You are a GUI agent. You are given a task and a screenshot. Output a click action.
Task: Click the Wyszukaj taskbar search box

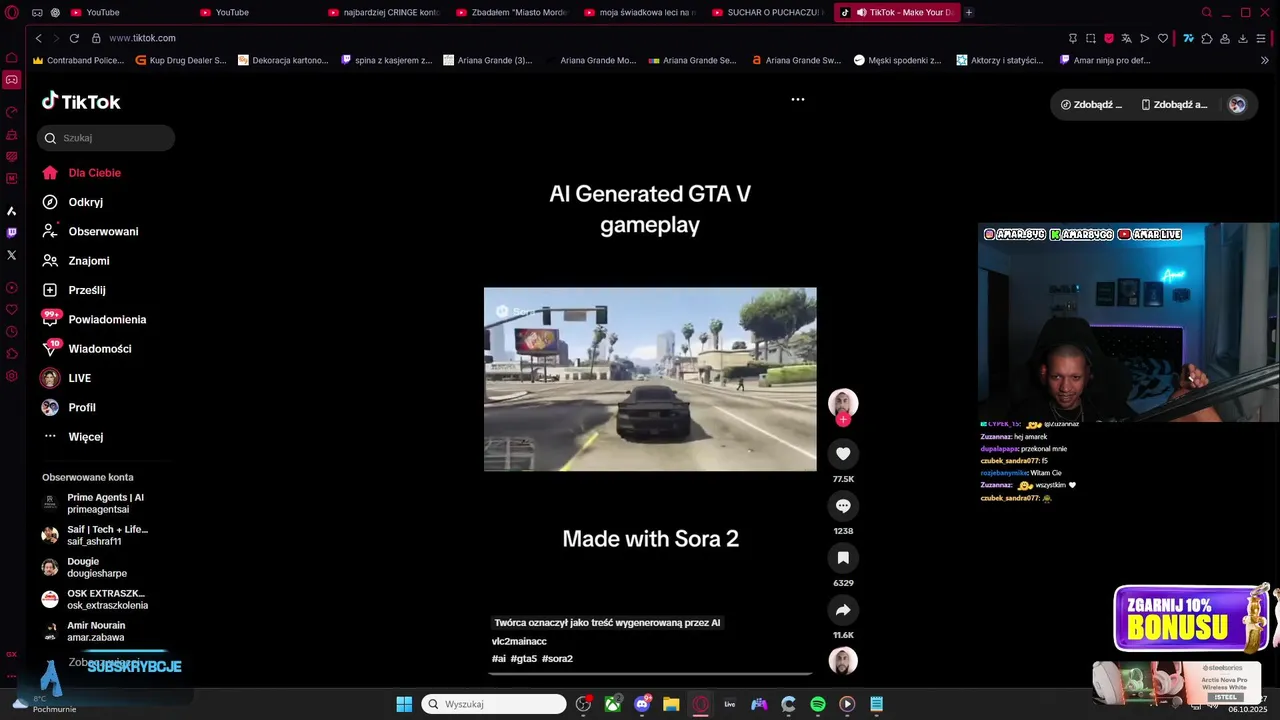point(494,704)
